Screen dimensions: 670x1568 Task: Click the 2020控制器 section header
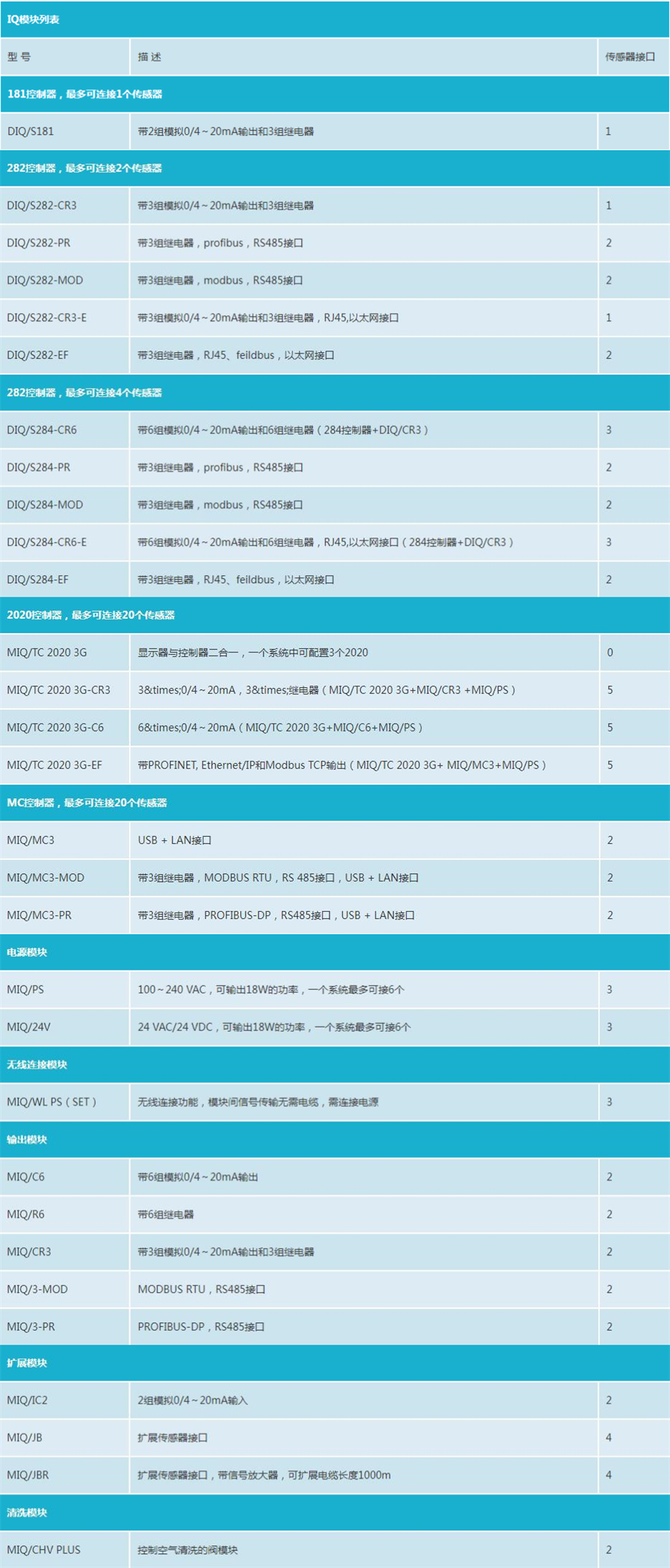pyautogui.click(x=91, y=615)
